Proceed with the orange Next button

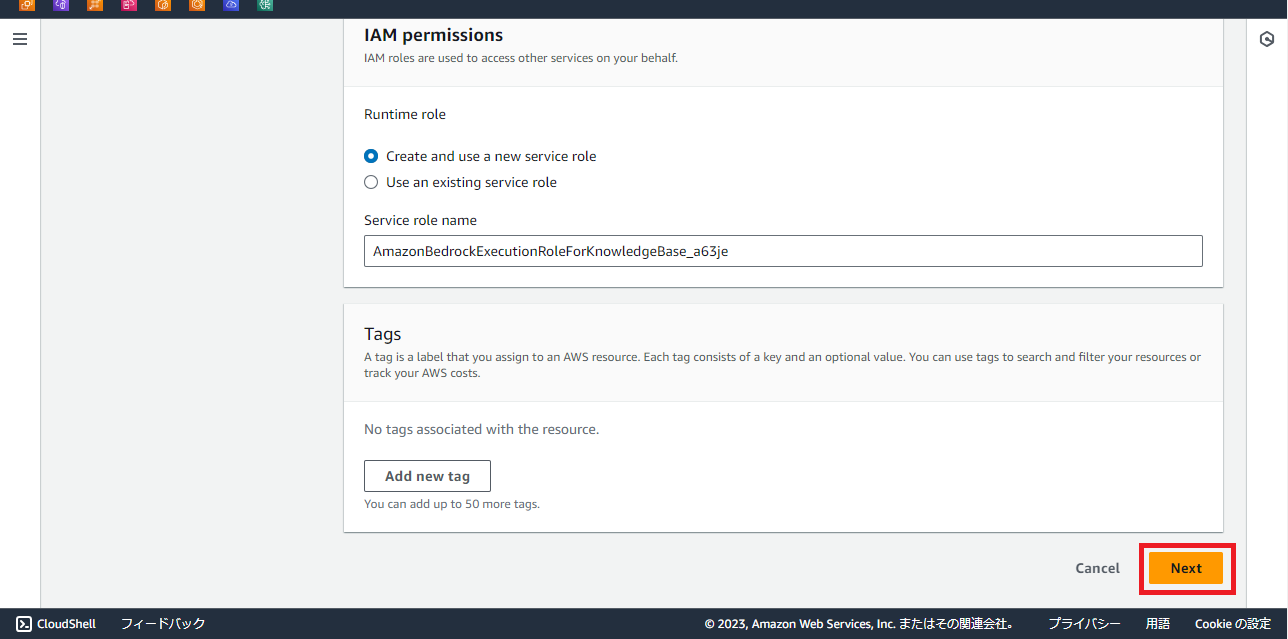click(x=1185, y=568)
